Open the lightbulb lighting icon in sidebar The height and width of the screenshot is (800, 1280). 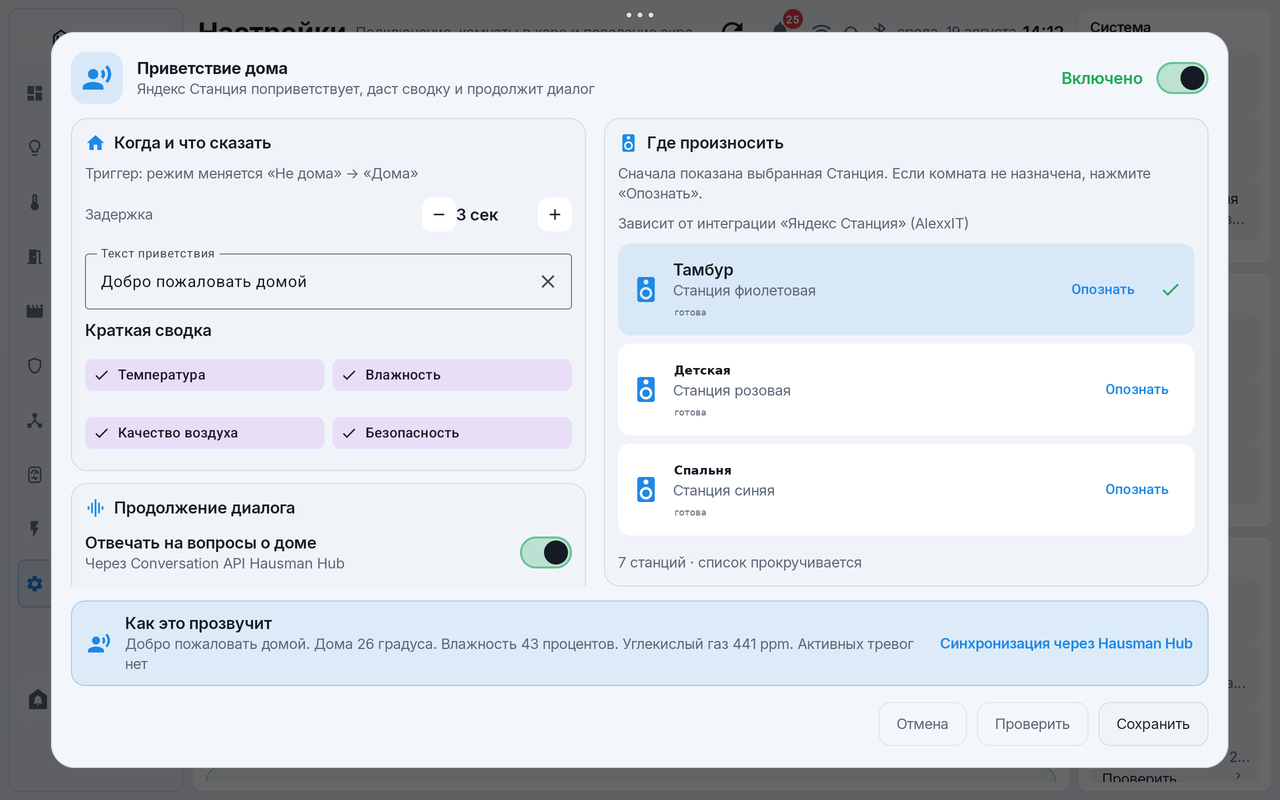tap(35, 148)
